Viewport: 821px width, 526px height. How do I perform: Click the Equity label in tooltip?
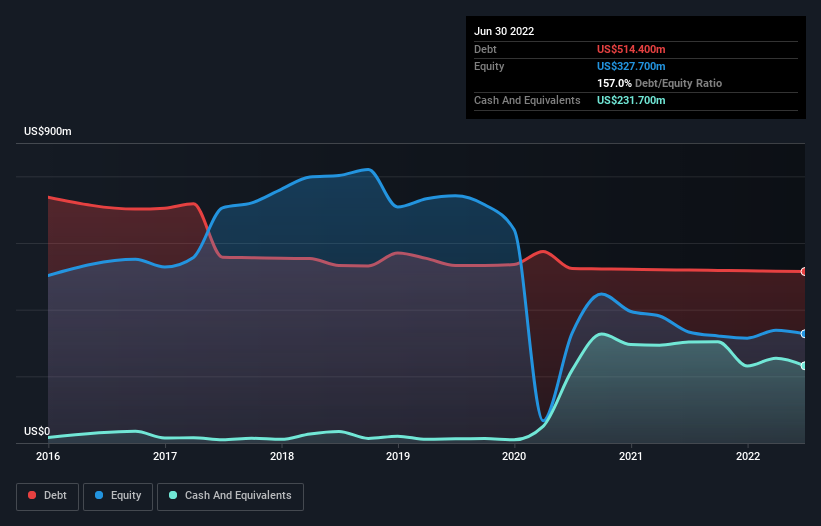coord(489,66)
